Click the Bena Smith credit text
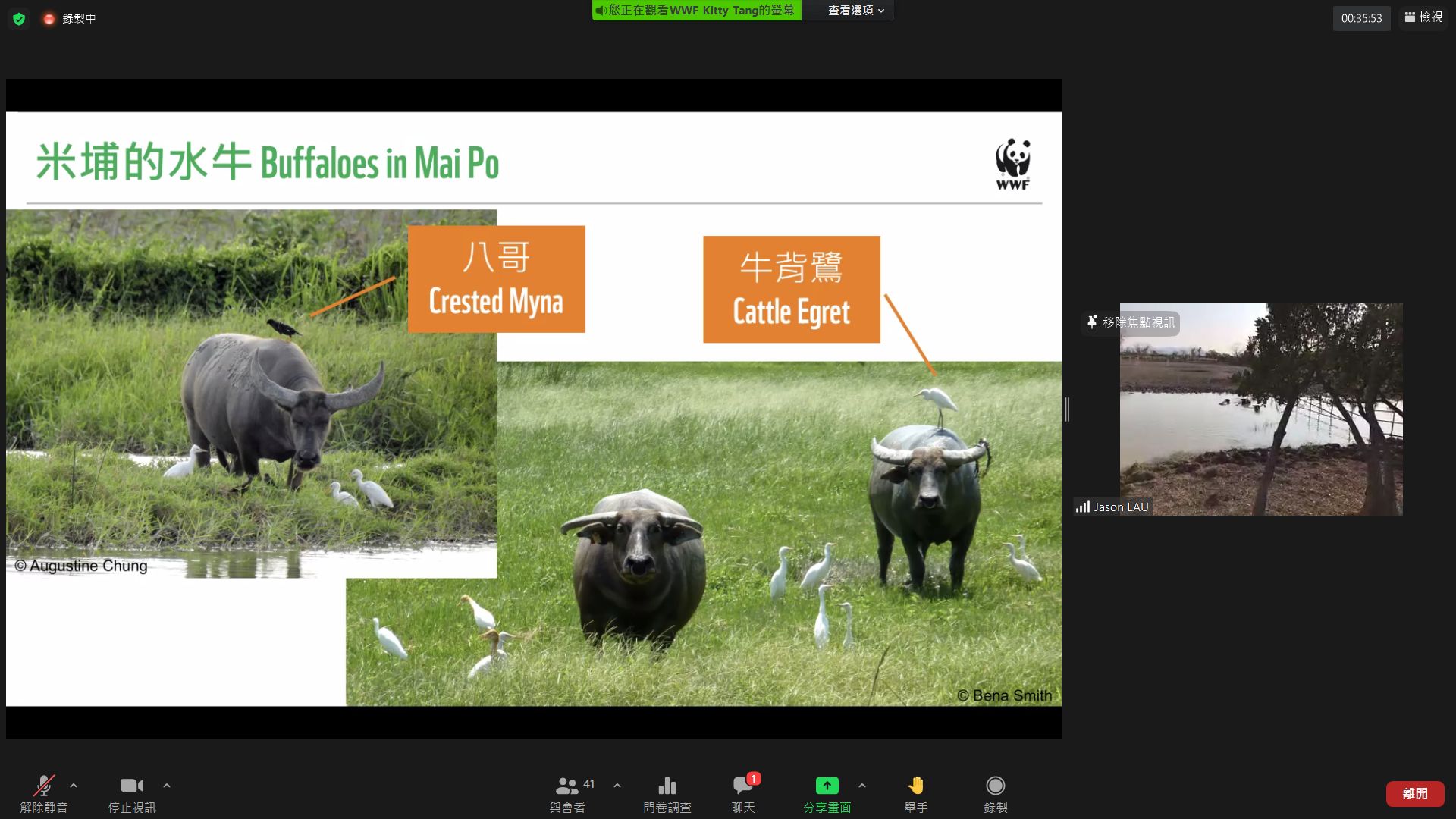The height and width of the screenshot is (819, 1456). pyautogui.click(x=1004, y=695)
